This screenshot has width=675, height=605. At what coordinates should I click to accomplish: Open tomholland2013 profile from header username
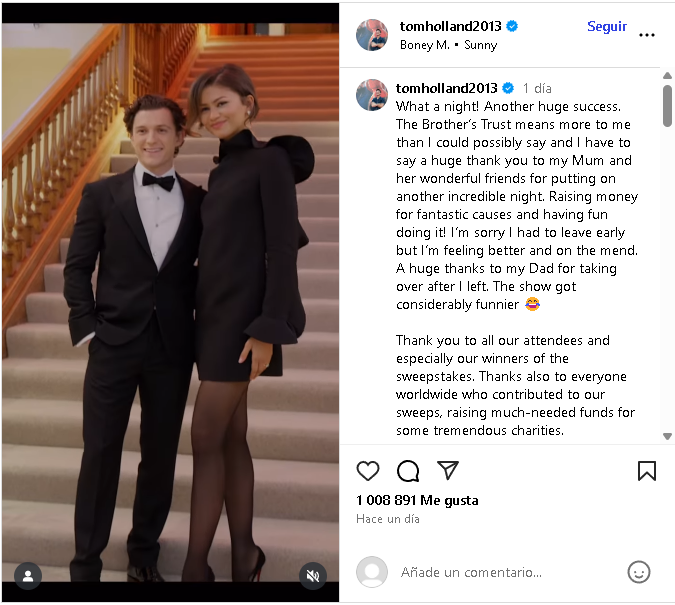click(450, 26)
